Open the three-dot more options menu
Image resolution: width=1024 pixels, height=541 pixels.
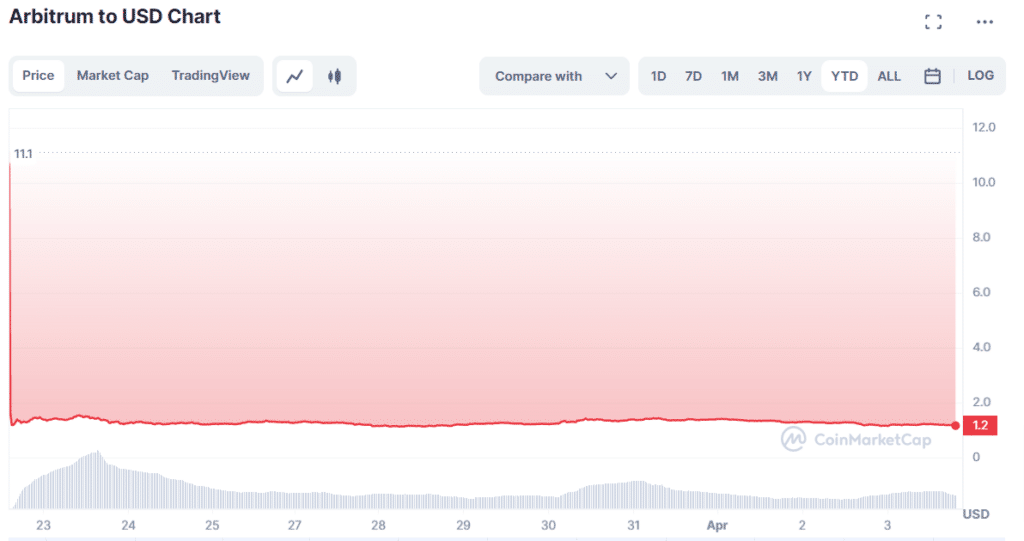tap(984, 22)
